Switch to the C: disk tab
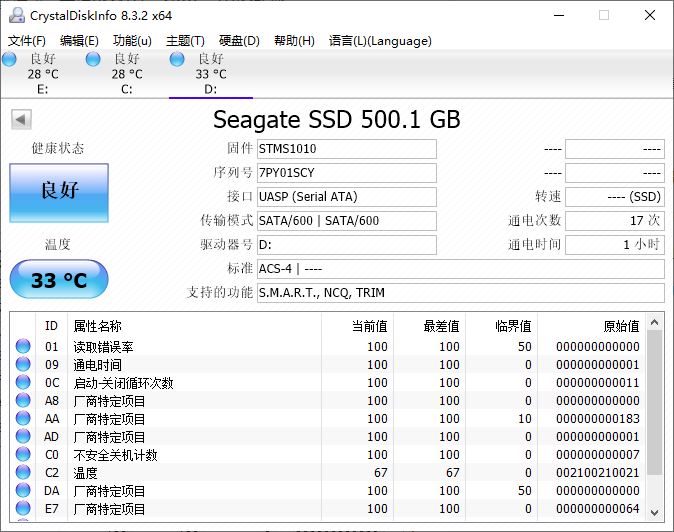Image resolution: width=674 pixels, height=532 pixels. click(126, 73)
